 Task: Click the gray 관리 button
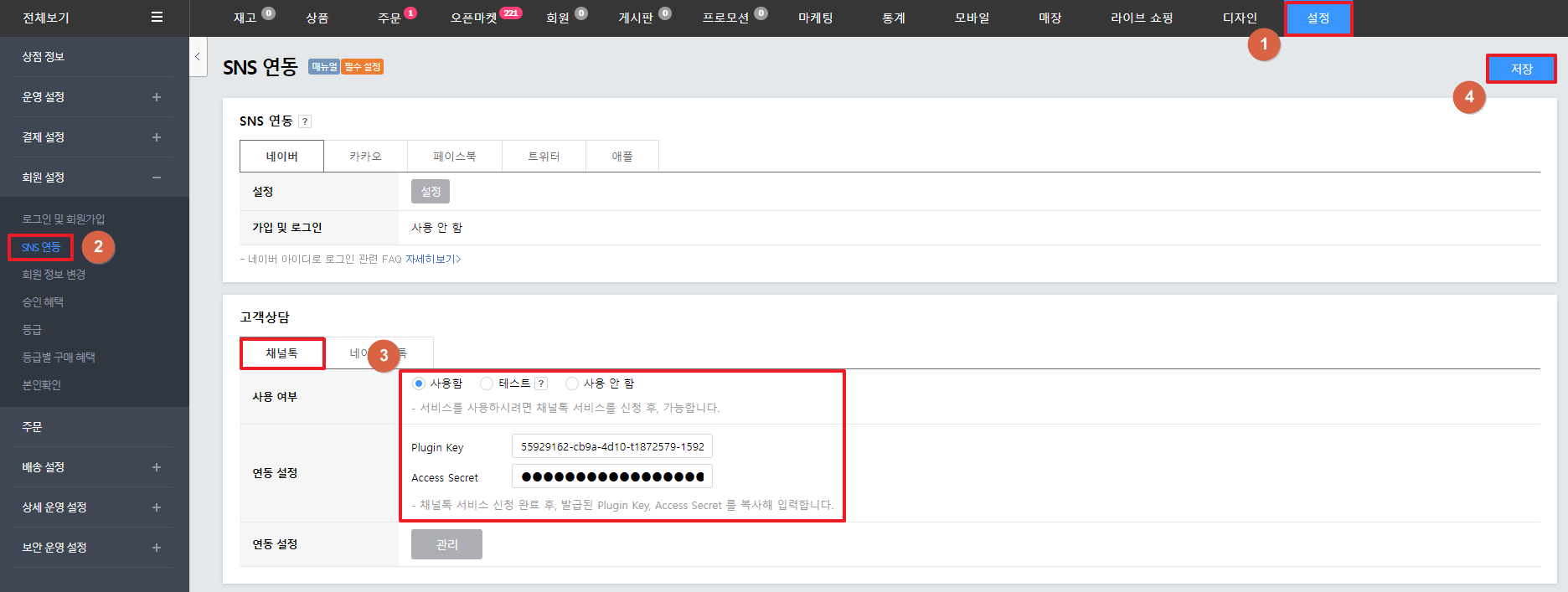coord(446,544)
